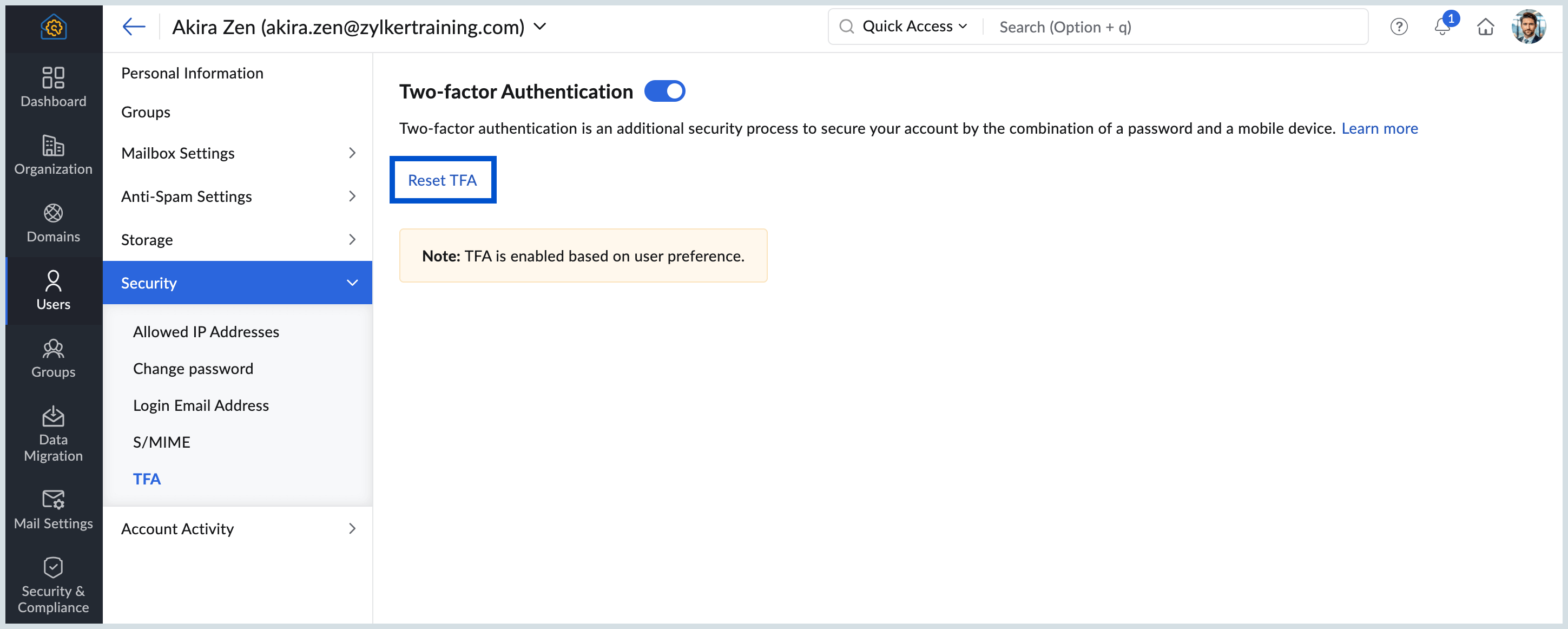
Task: Follow the Learn more link
Action: pyautogui.click(x=1379, y=128)
